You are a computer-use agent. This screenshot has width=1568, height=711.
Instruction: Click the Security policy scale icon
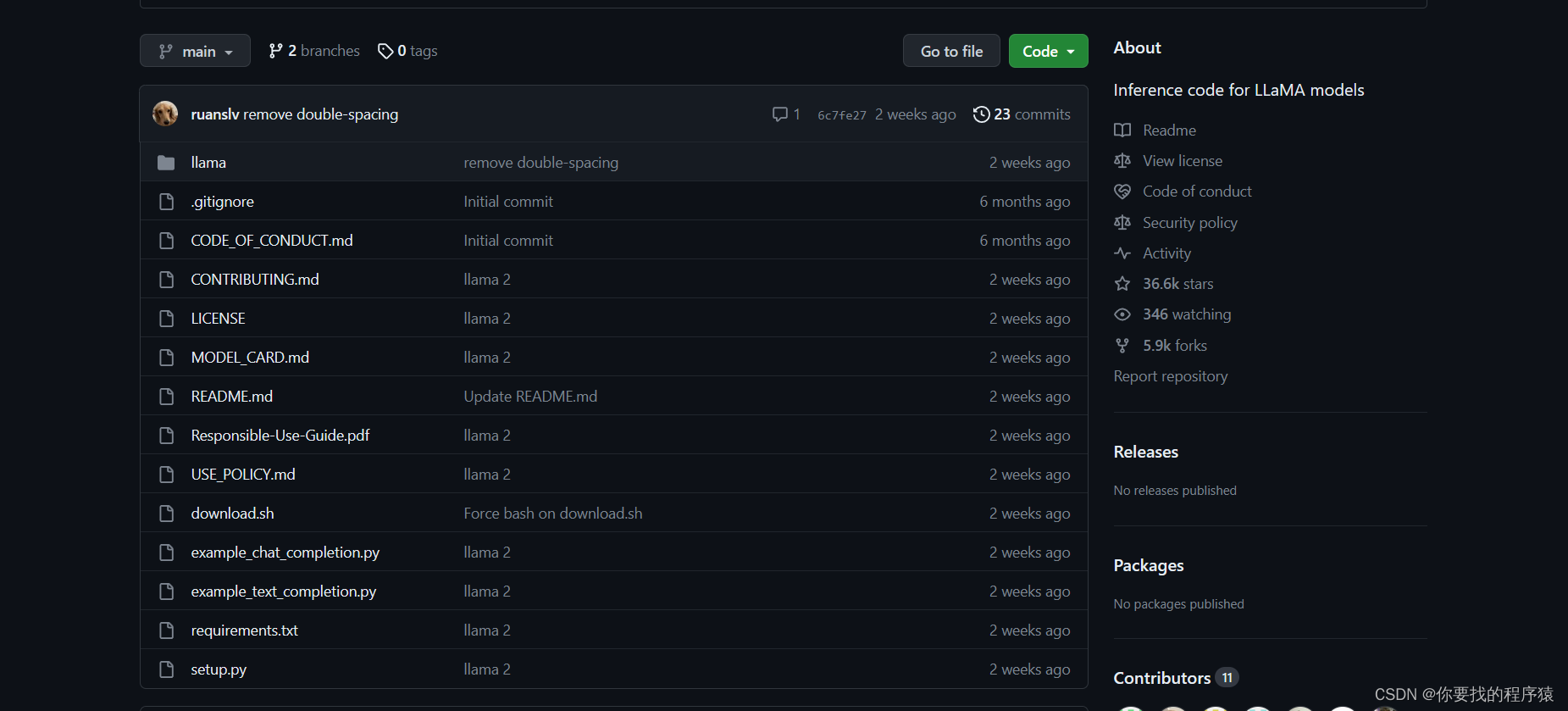[1122, 222]
